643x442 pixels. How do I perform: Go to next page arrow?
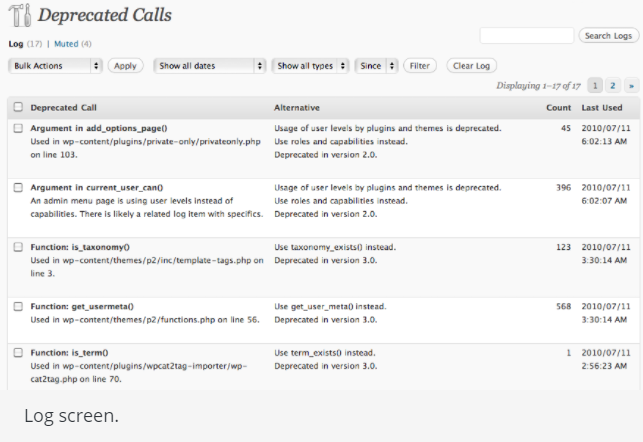coord(630,86)
